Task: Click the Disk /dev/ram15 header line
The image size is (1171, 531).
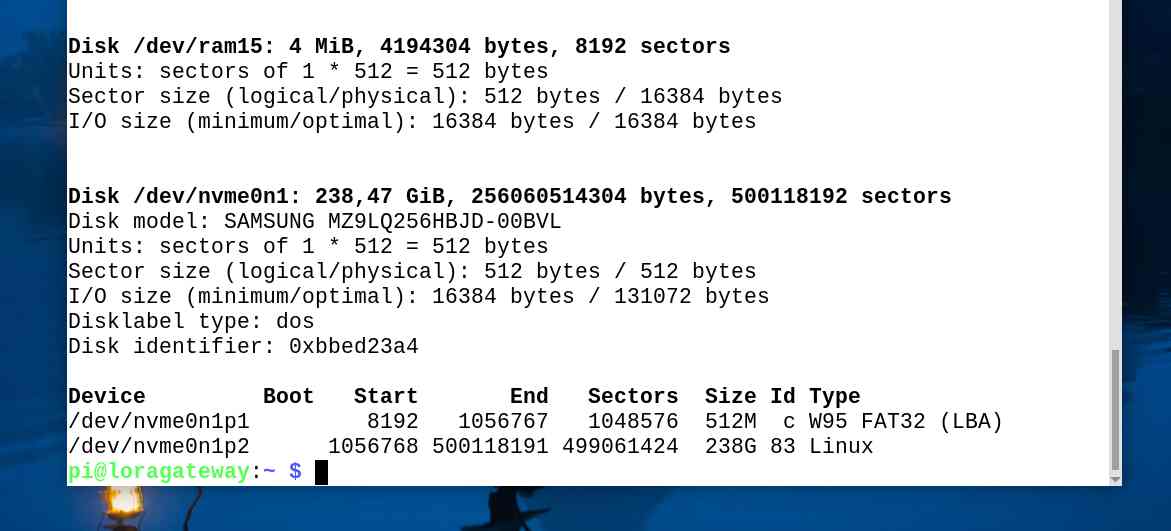Action: click(399, 46)
